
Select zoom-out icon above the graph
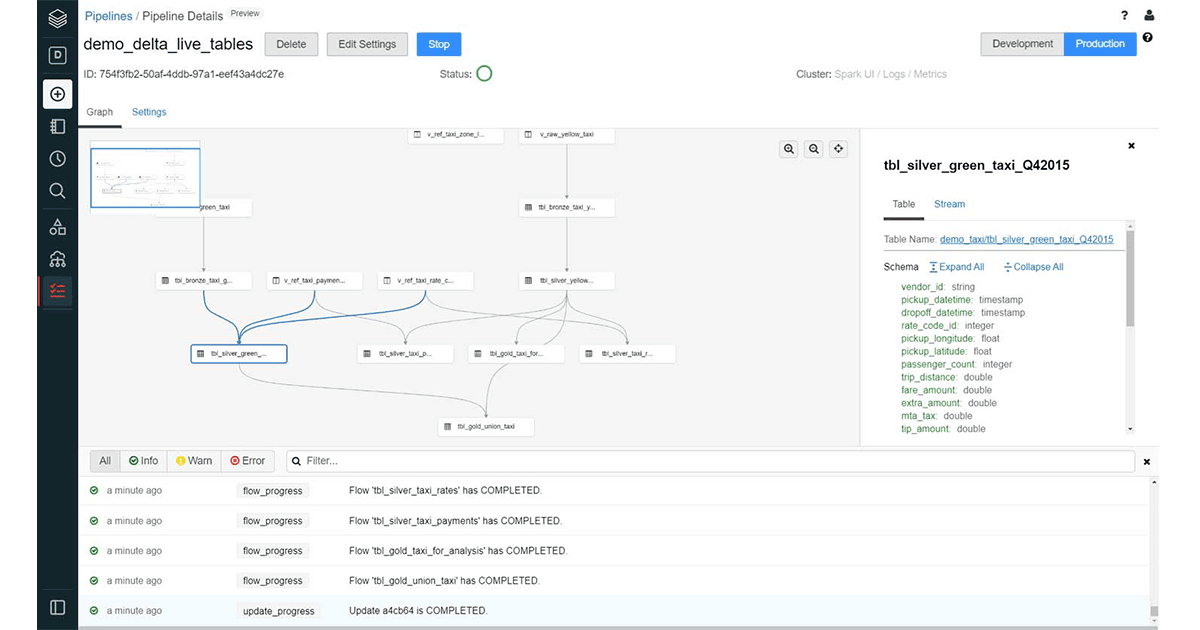click(813, 148)
